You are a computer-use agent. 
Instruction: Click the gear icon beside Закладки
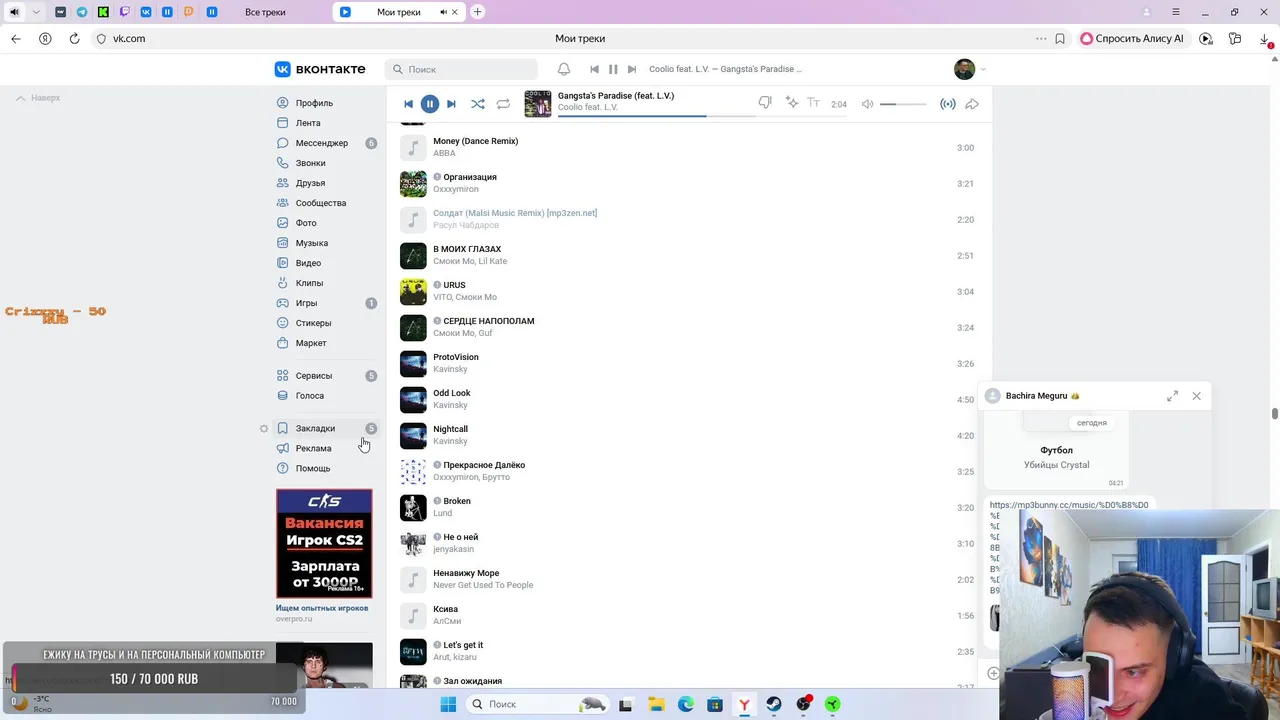coord(264,428)
